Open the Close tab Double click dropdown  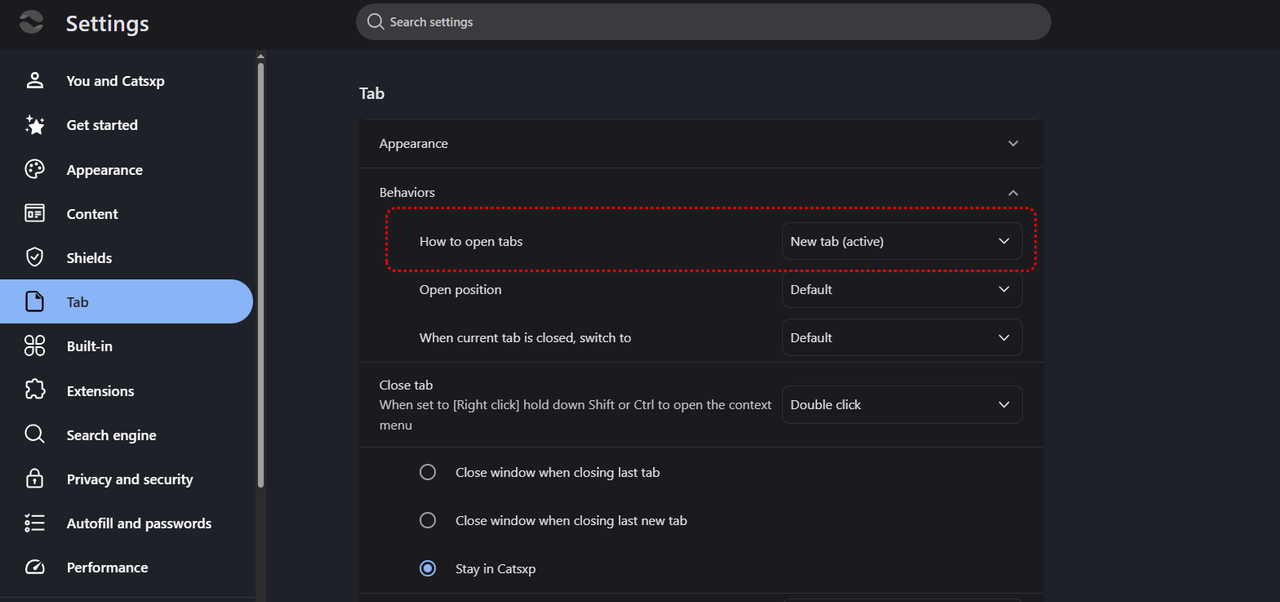(902, 405)
